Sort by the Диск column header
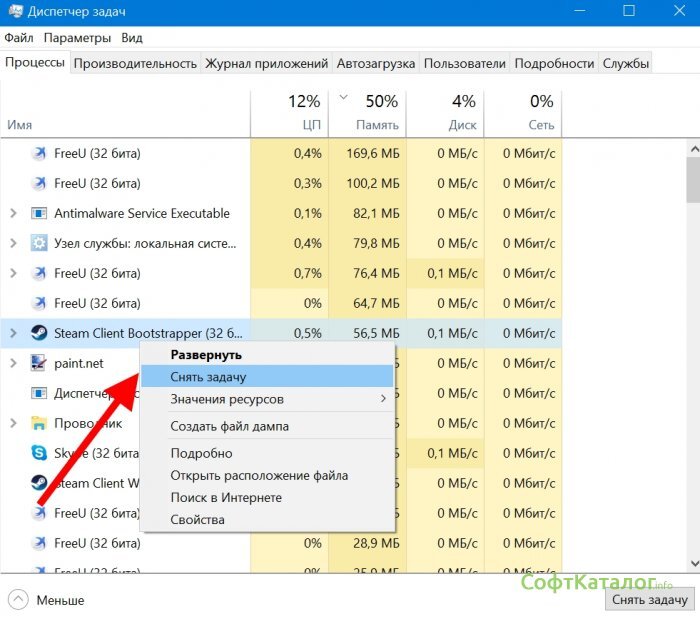Screen dimensions: 700x624 point(445,114)
